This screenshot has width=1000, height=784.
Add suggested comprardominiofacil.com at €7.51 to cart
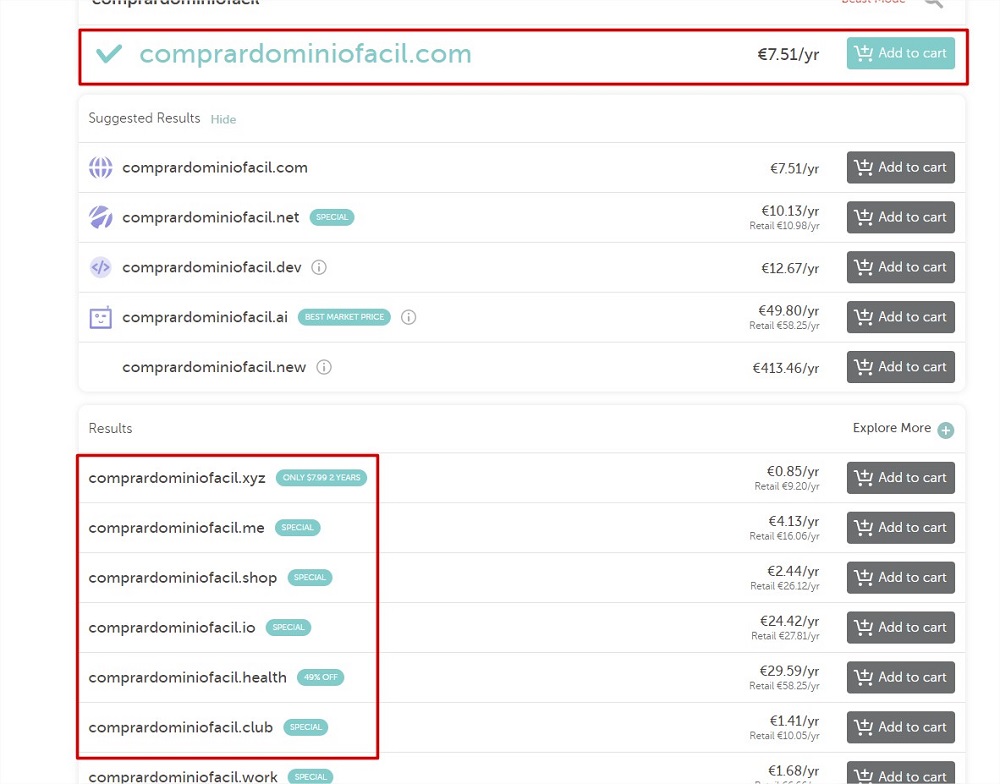[x=901, y=167]
